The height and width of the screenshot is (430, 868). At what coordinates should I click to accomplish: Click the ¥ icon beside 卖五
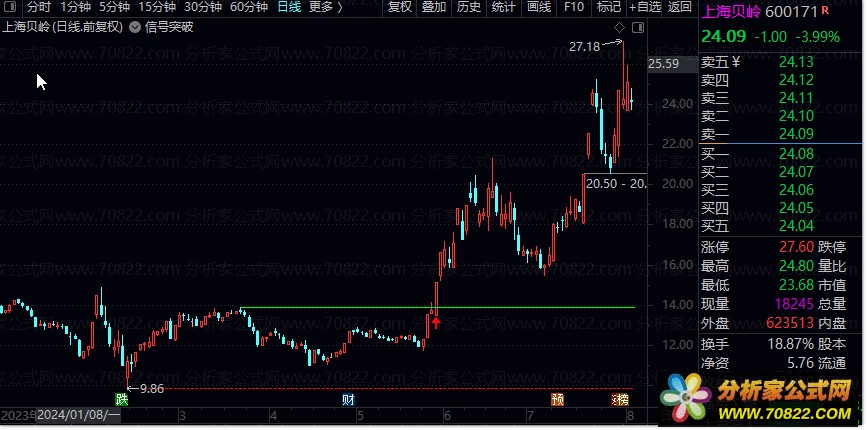[736, 63]
